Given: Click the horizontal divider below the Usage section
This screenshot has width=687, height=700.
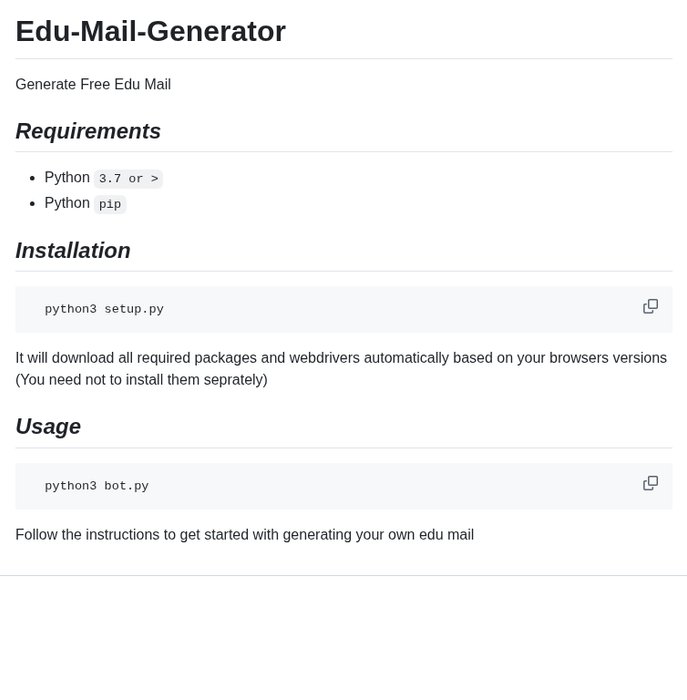Looking at the screenshot, I should pyautogui.click(x=343, y=575).
